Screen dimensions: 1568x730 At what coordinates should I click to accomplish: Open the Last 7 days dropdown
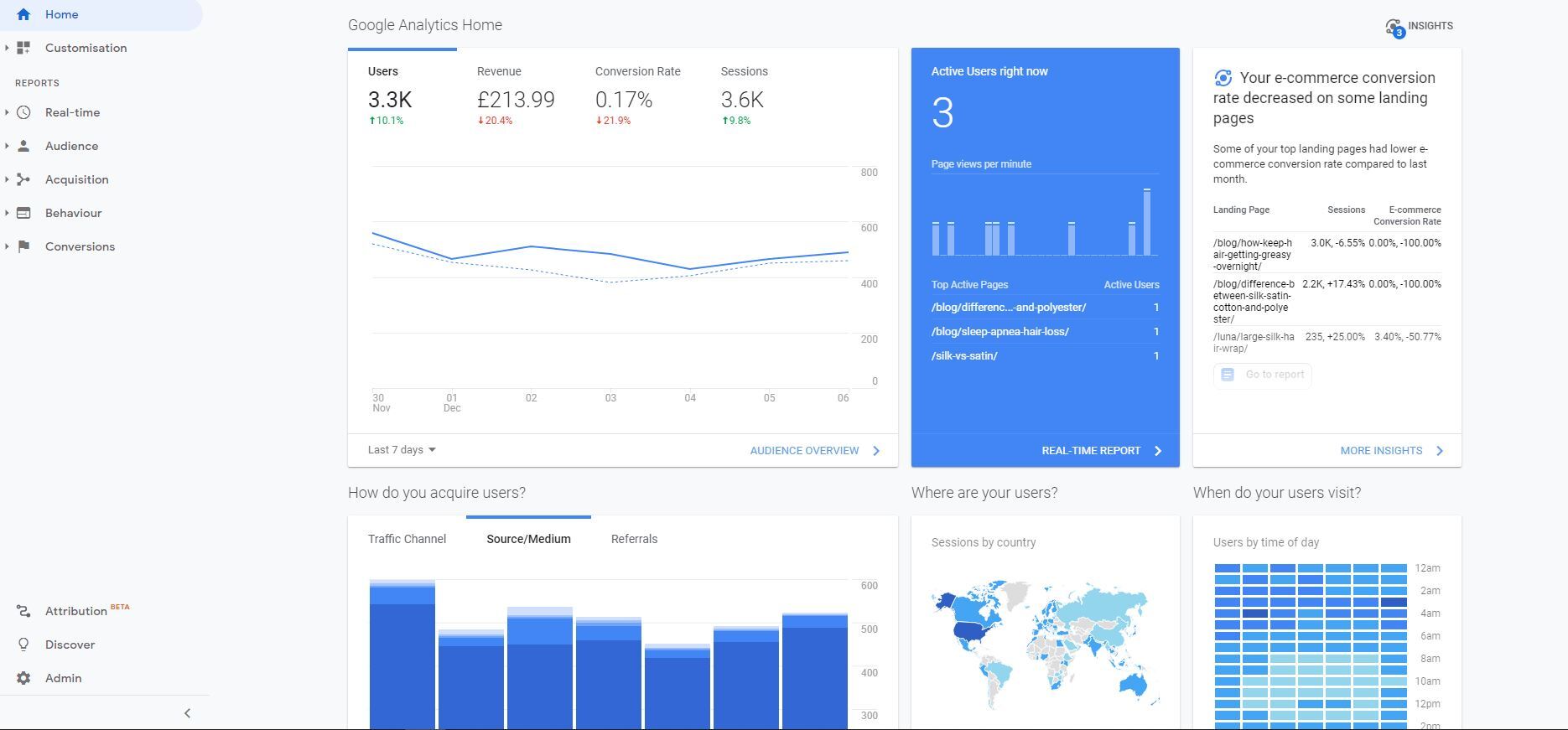[x=402, y=450]
